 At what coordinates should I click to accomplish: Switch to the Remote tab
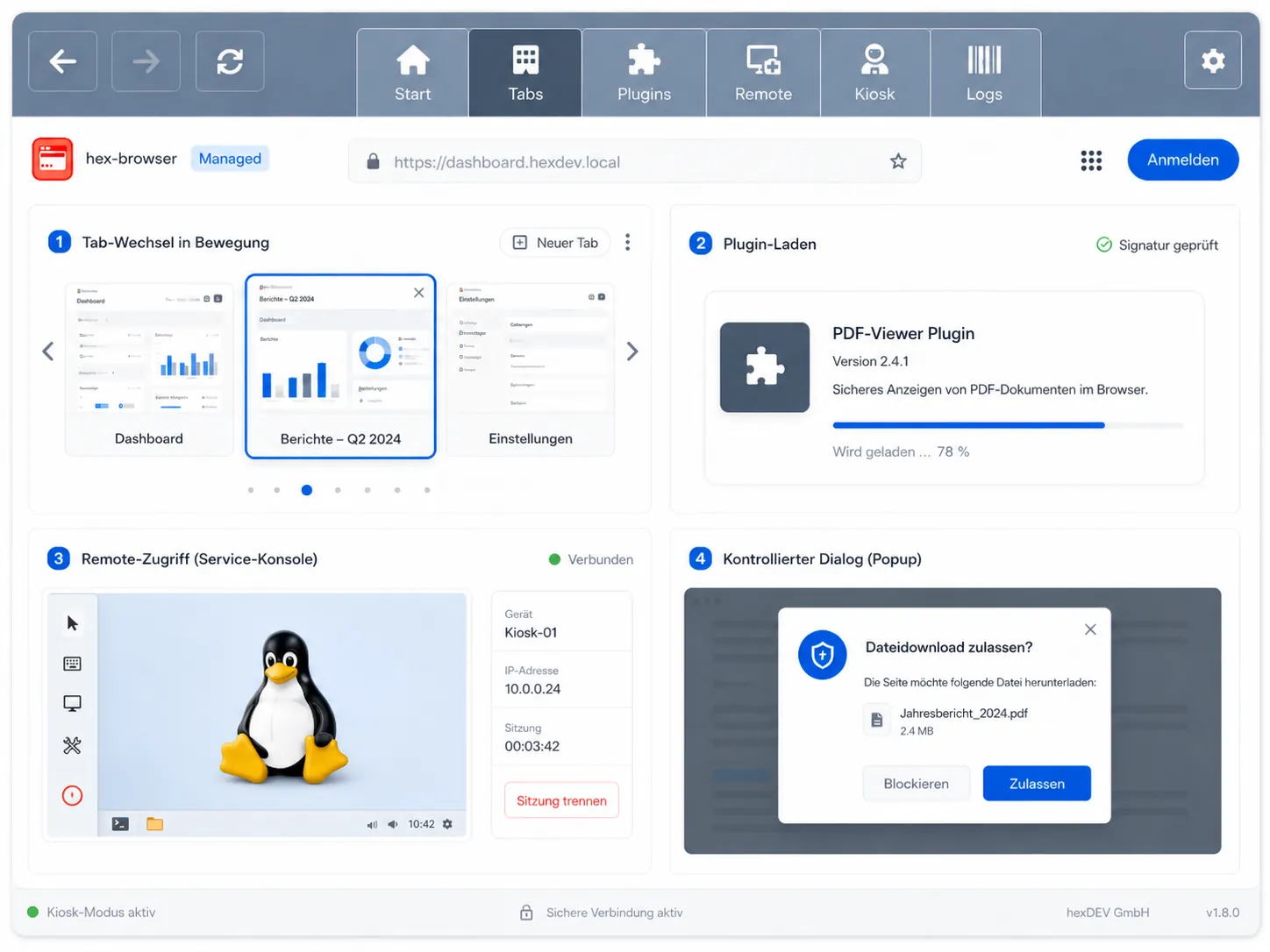[763, 73]
